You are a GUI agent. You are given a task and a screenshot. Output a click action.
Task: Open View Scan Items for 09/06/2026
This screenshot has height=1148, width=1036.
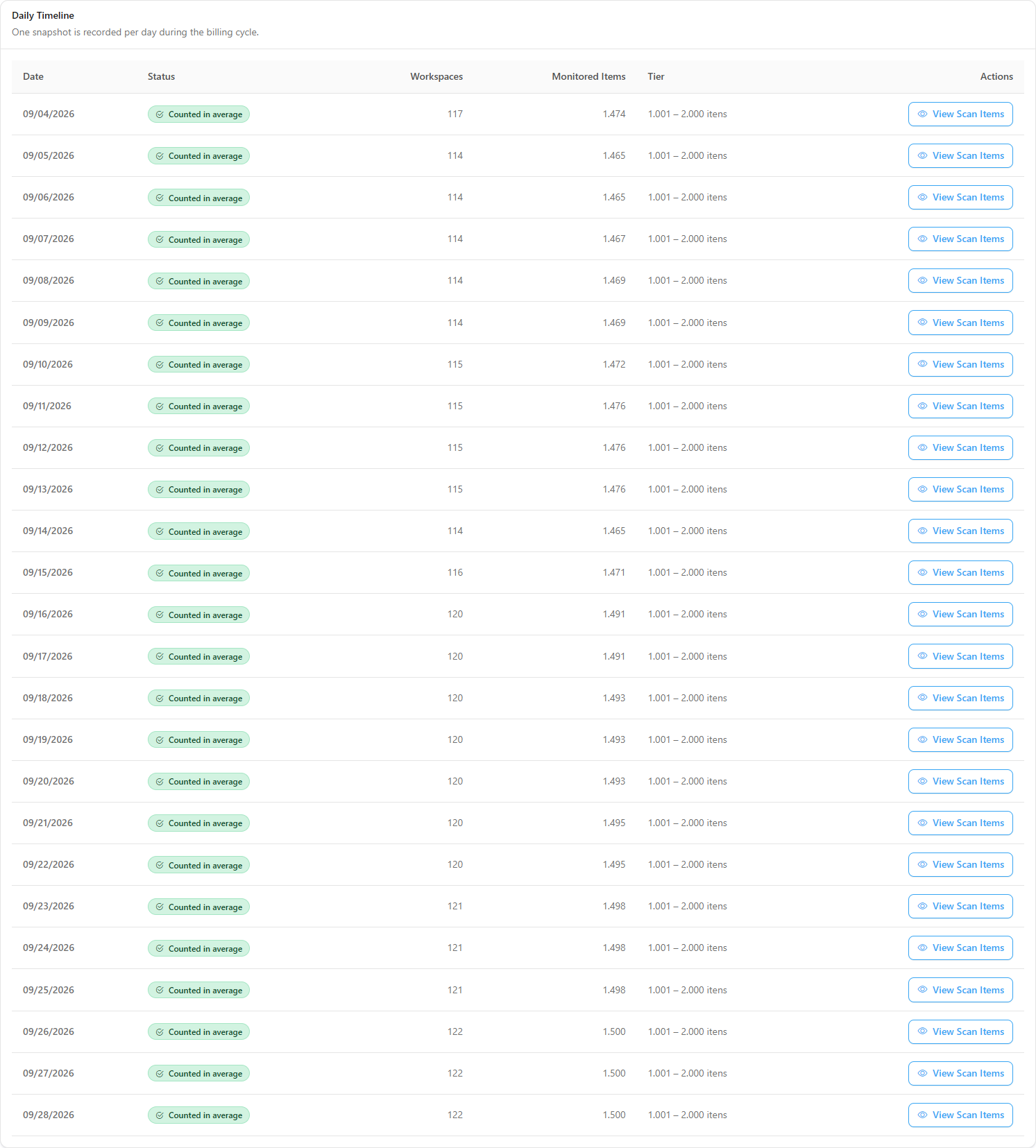pyautogui.click(x=960, y=197)
